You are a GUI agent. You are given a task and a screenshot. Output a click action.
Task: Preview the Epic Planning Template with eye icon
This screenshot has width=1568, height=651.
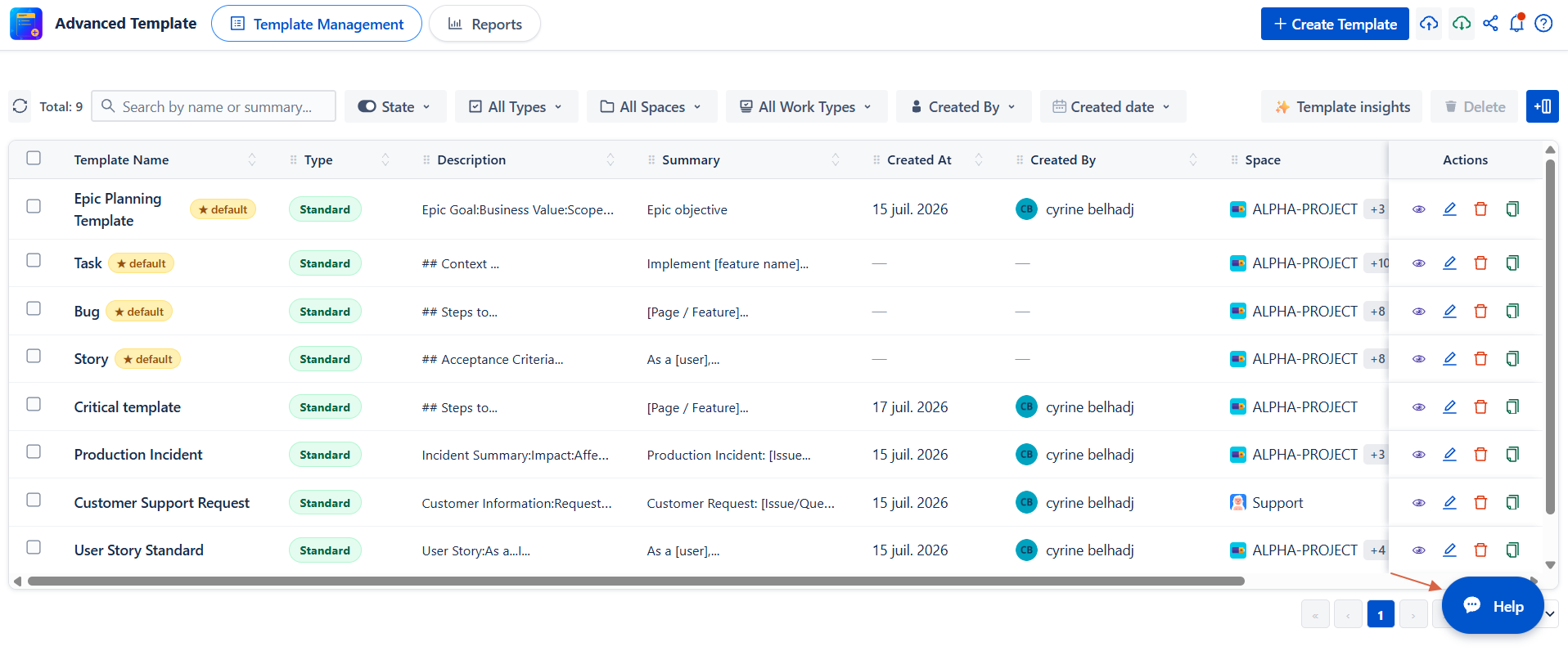point(1419,209)
